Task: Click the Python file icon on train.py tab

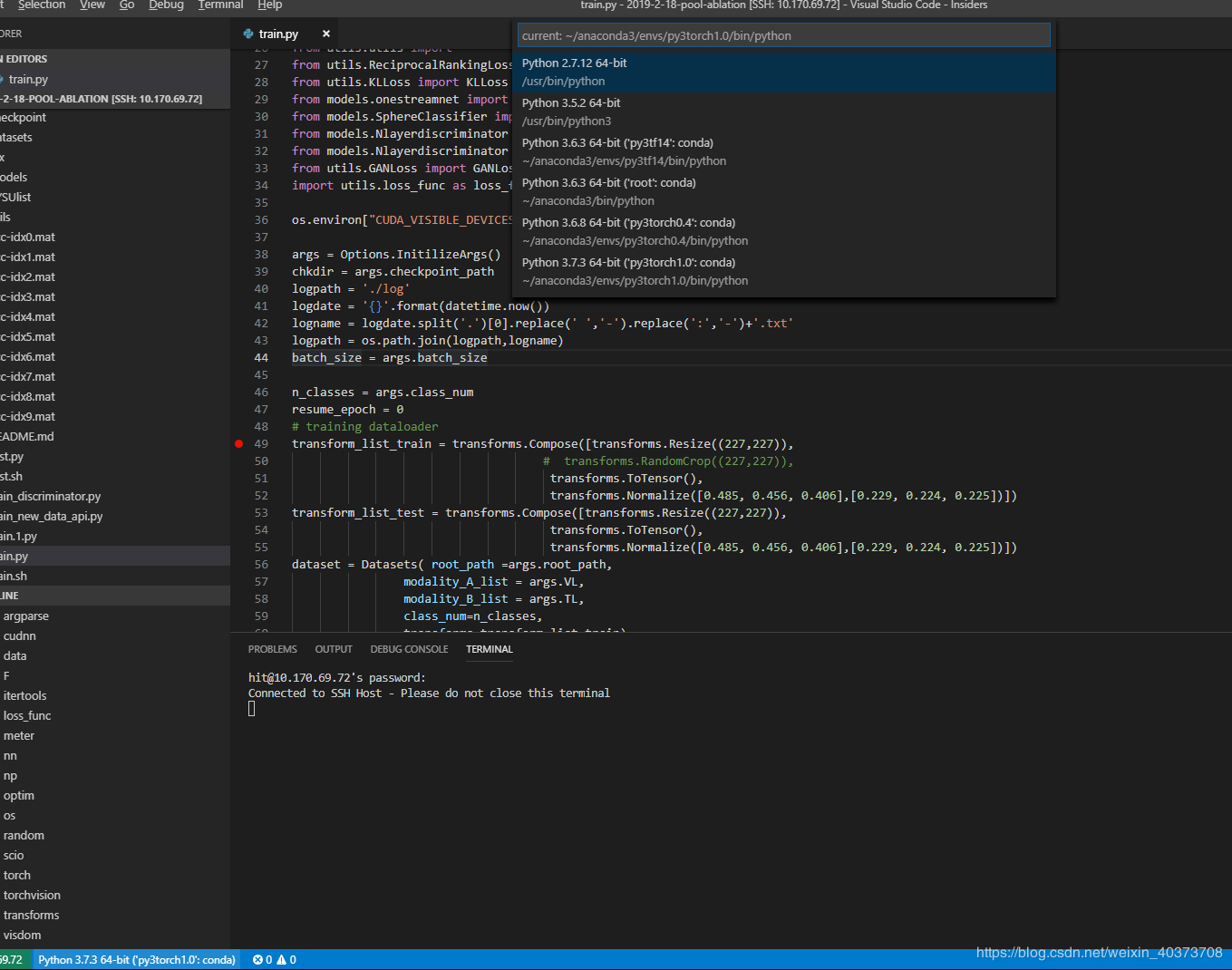Action: [x=248, y=34]
